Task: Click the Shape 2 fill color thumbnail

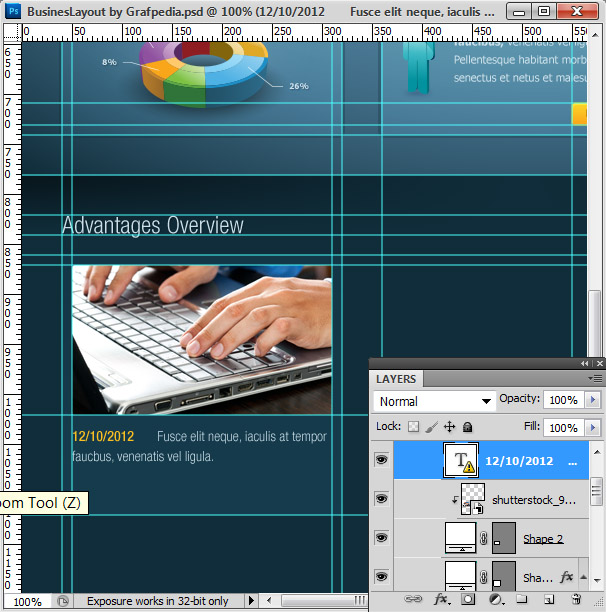Action: [460, 538]
